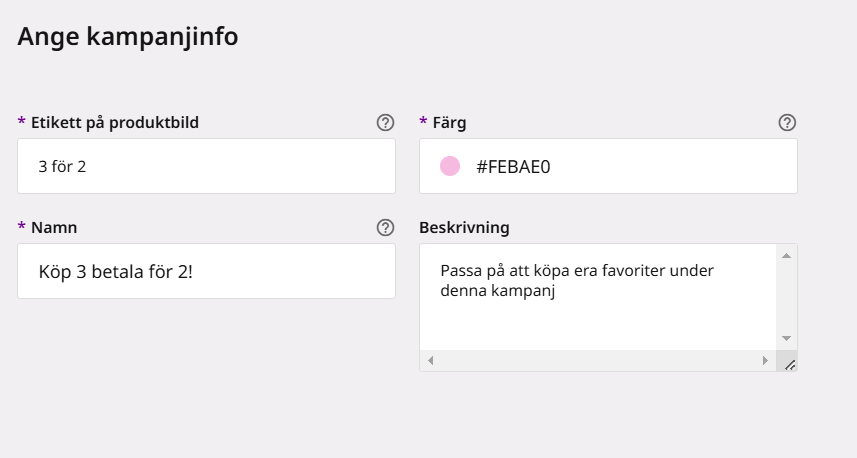The height and width of the screenshot is (458, 857).
Task: Click the 'Beskrivning' label text
Action: pyautogui.click(x=464, y=227)
